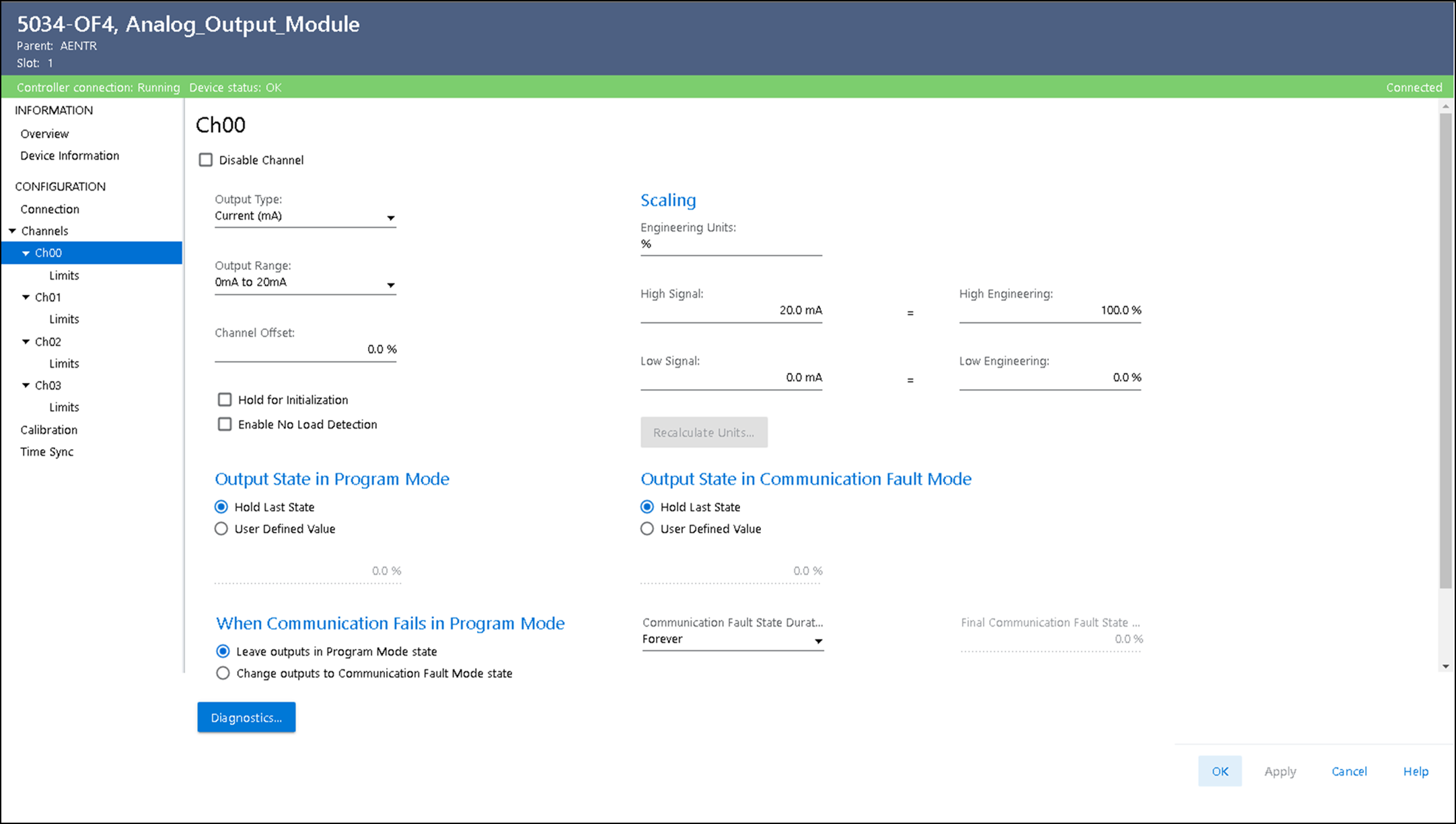Choose Change outputs to Communication Fault Mode state
The width and height of the screenshot is (1456, 824).
(223, 673)
